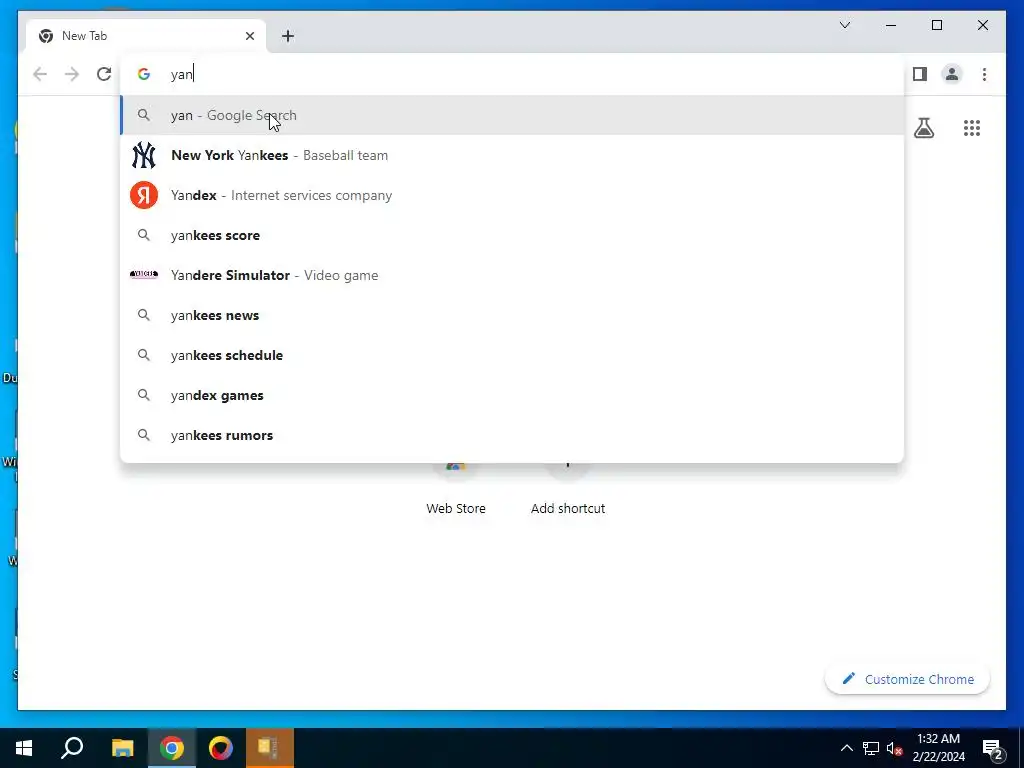Open the clock showing 1:32 AM
The image size is (1024, 768).
pos(938,748)
